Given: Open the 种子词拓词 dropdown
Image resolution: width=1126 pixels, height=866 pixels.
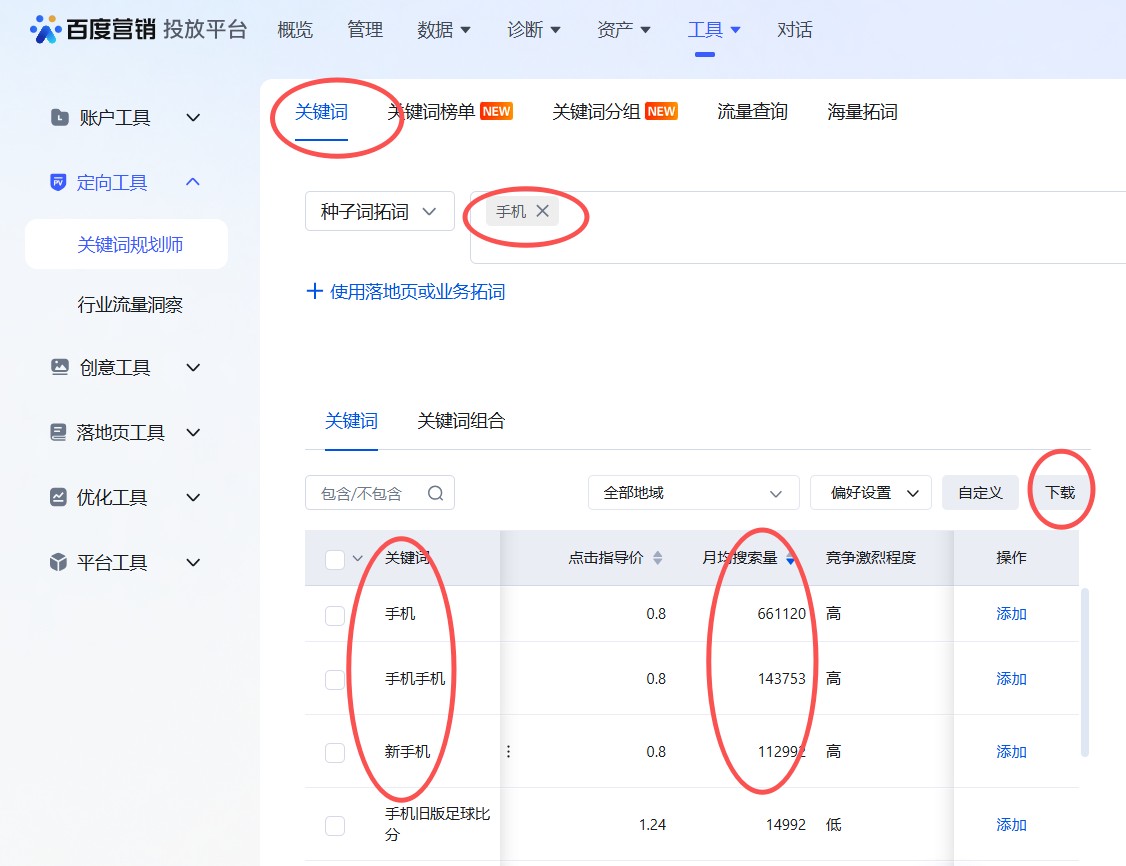Looking at the screenshot, I should (x=379, y=211).
